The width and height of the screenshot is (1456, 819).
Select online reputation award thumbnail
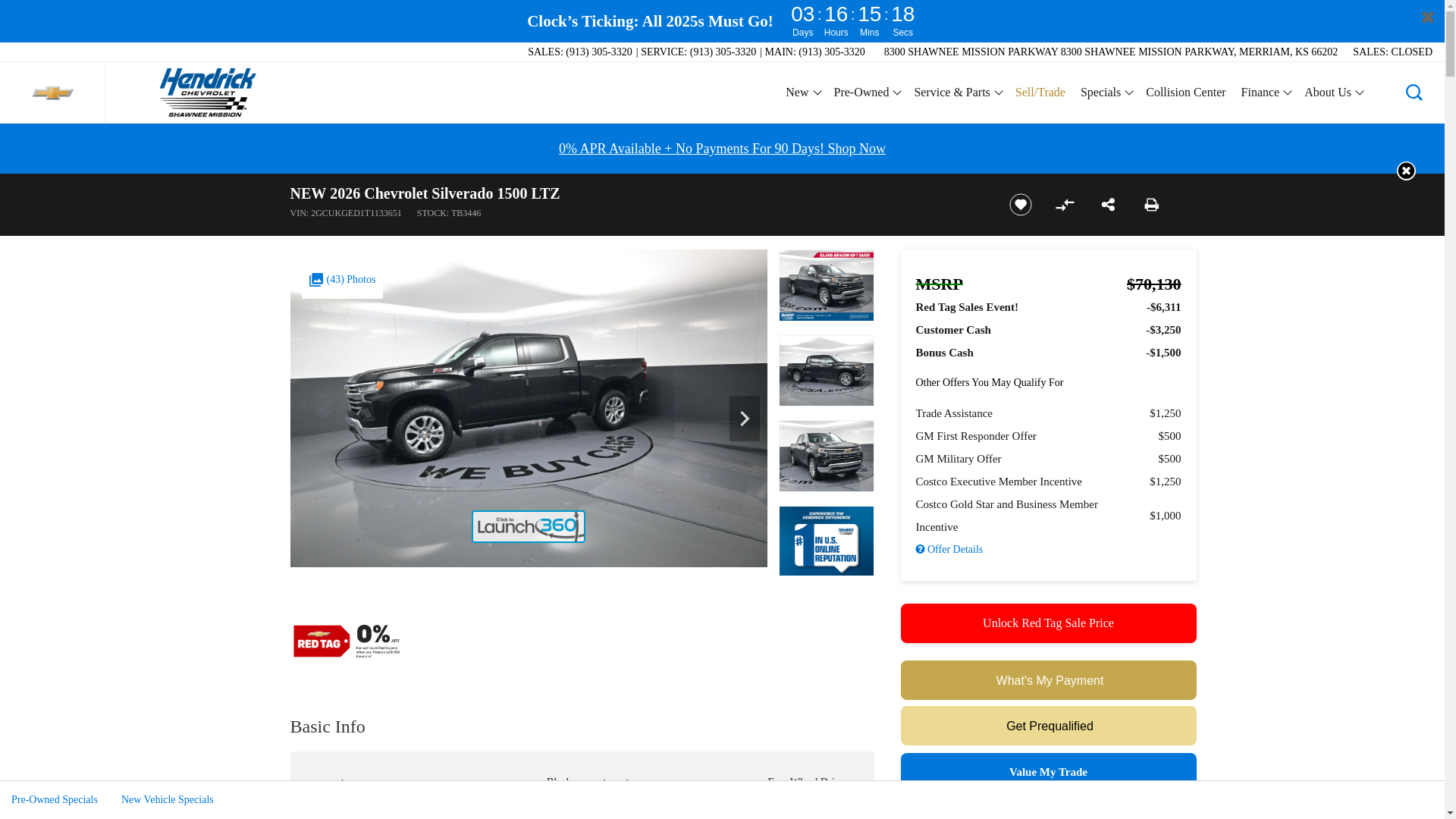[x=826, y=541]
